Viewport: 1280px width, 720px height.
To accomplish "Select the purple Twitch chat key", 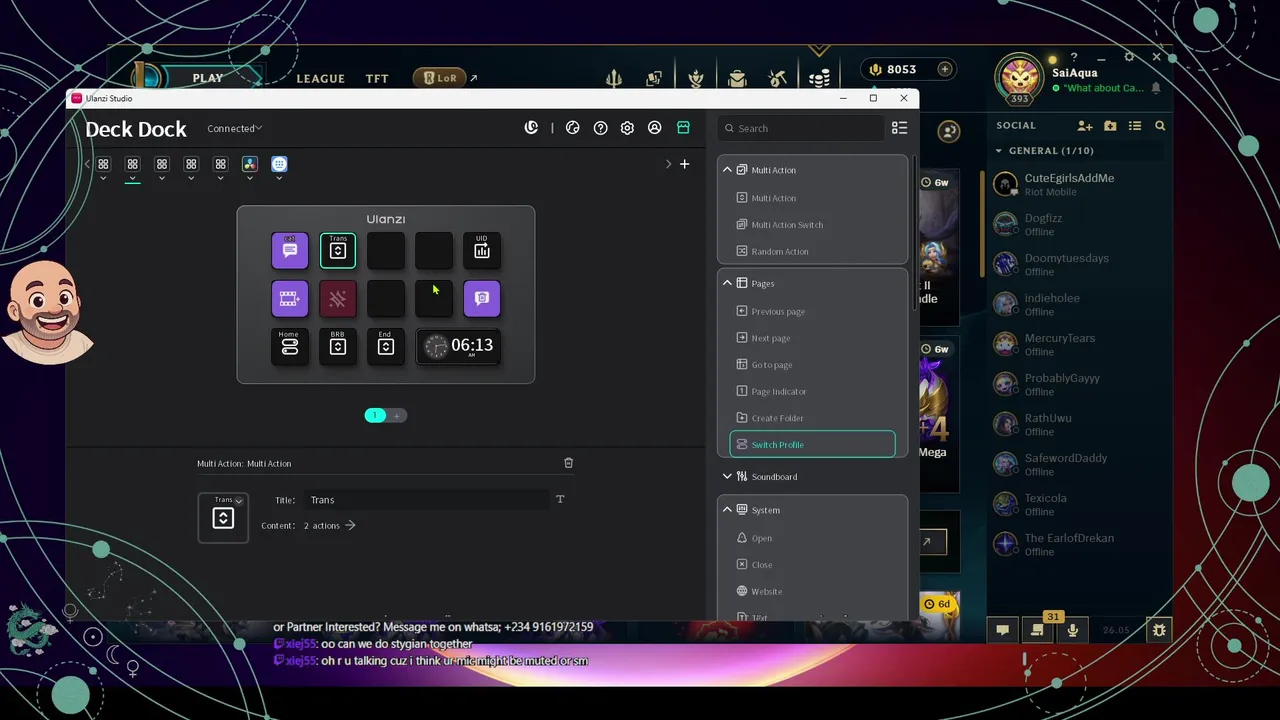I will 482,298.
